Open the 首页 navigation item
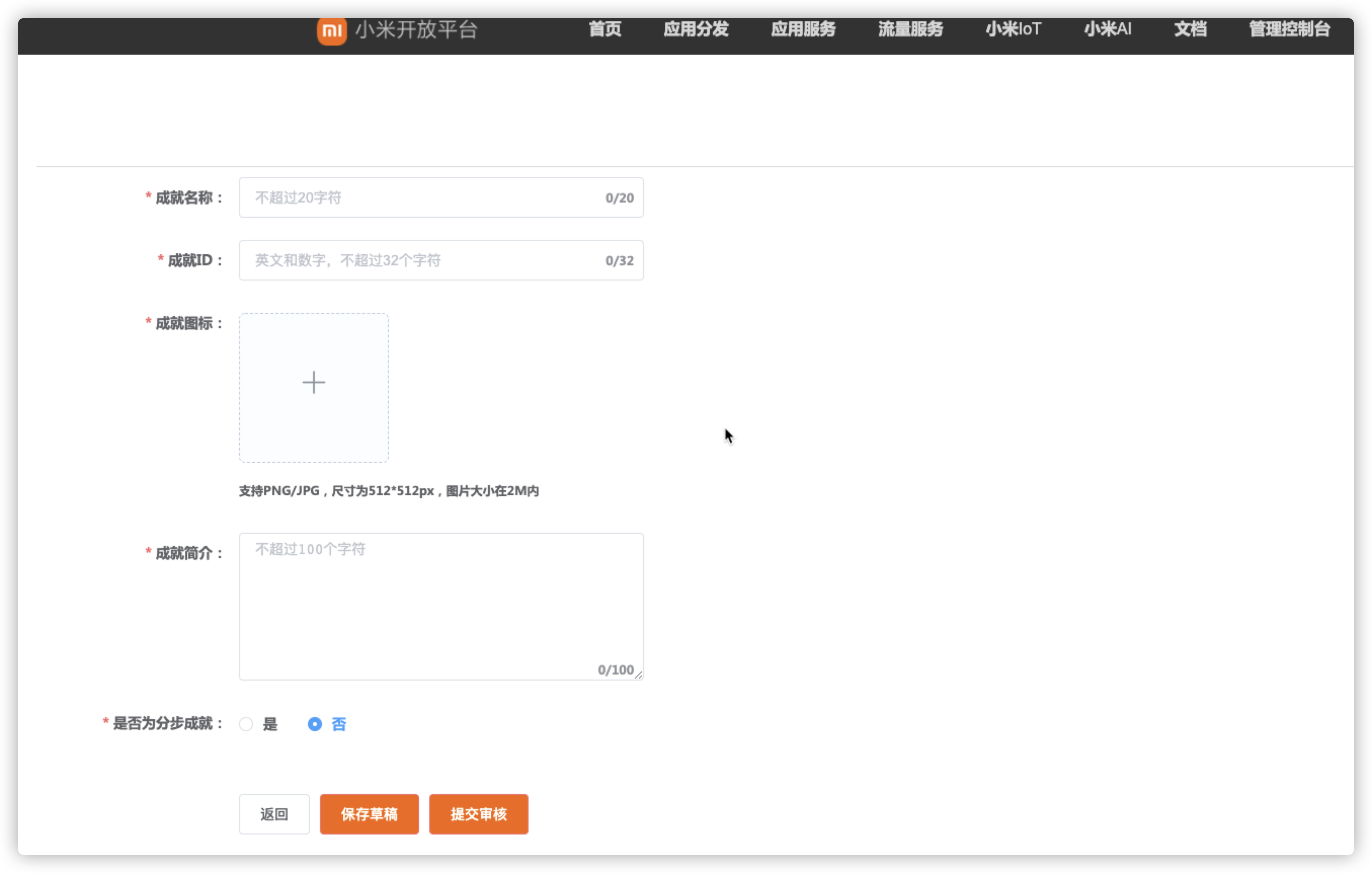 (x=604, y=30)
